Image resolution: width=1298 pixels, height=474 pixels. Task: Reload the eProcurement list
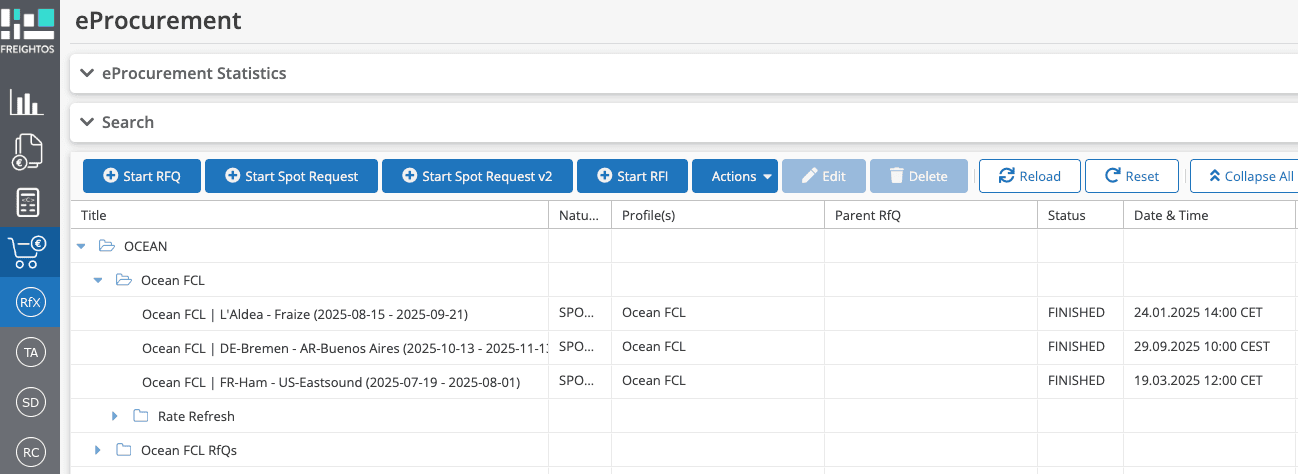(x=1029, y=176)
